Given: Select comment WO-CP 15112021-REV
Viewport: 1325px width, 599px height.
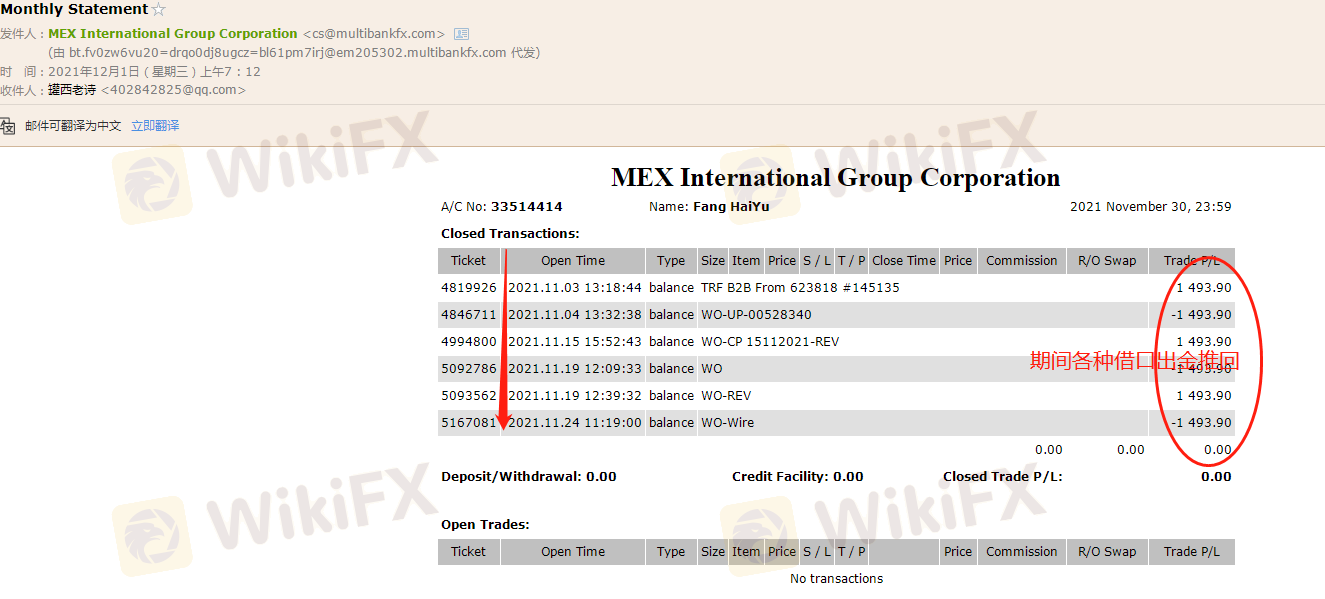Looking at the screenshot, I should click(x=770, y=342).
